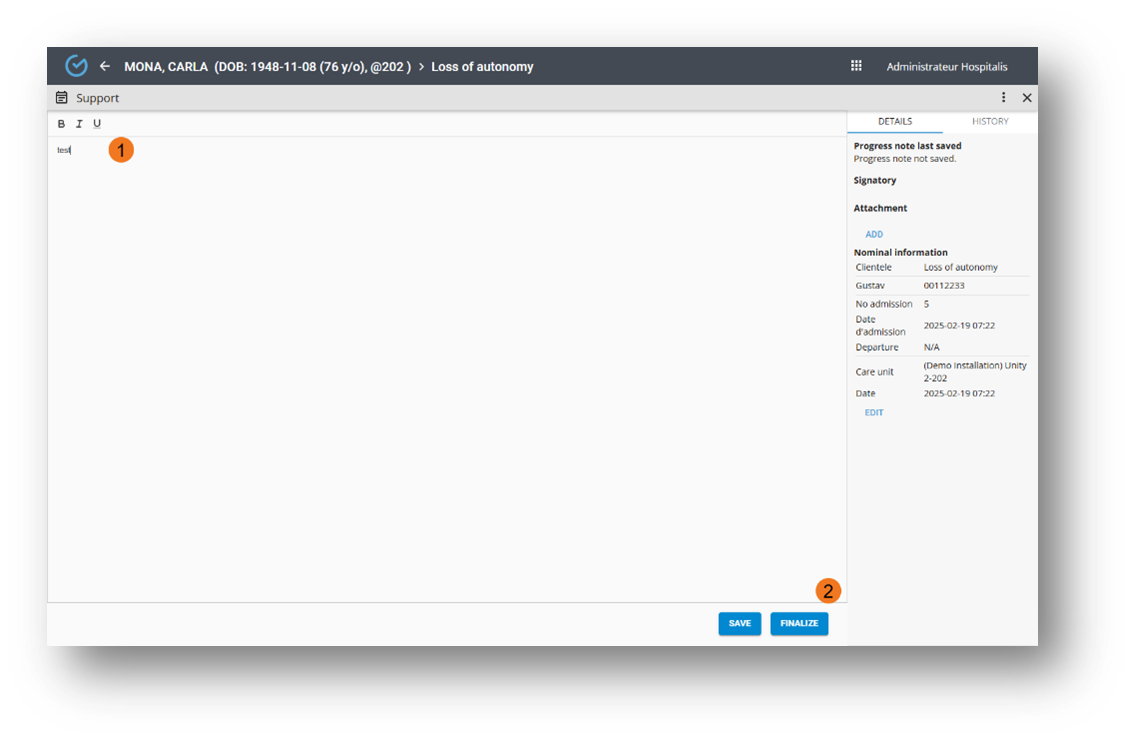Click the Hospitalis checkmark logo icon

tap(76, 66)
